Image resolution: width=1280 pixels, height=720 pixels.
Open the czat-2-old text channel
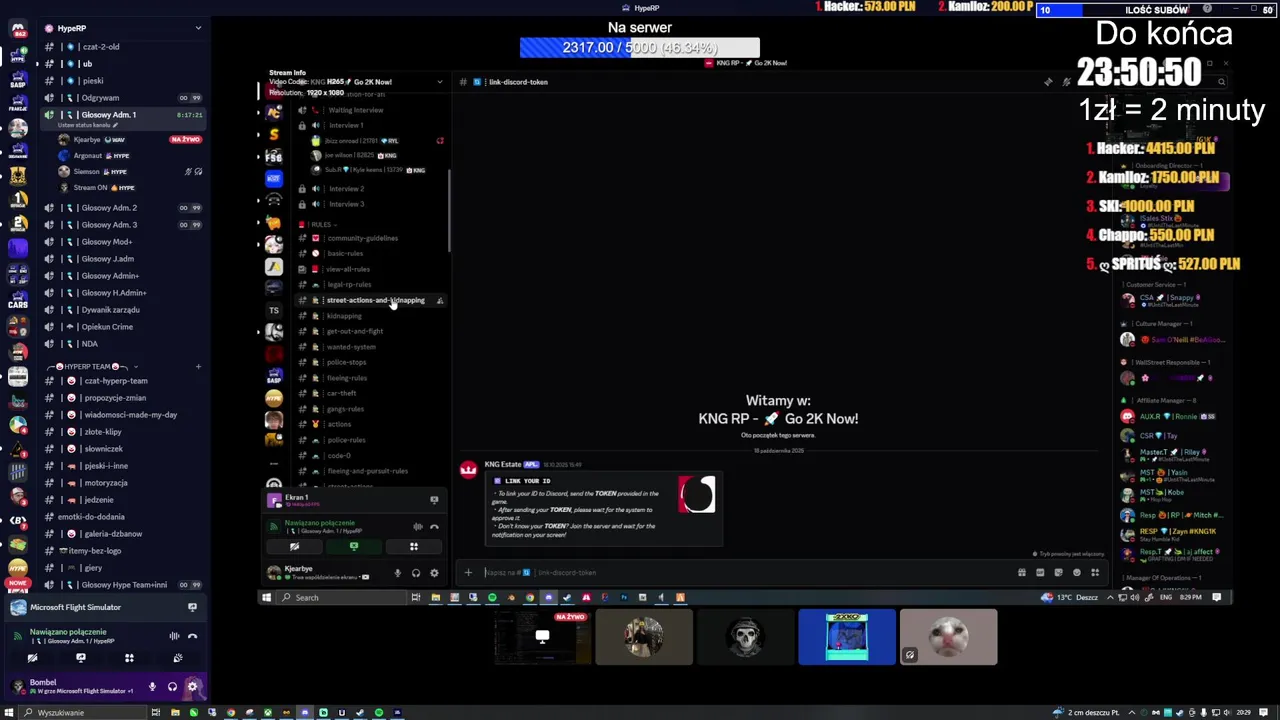click(122, 47)
